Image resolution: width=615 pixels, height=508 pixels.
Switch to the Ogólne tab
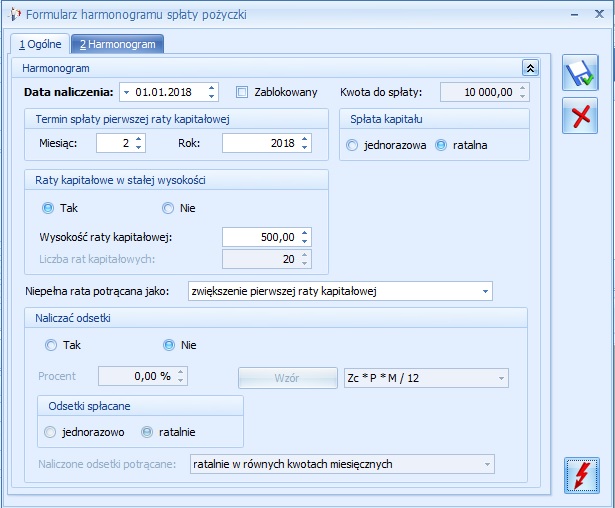click(x=40, y=44)
